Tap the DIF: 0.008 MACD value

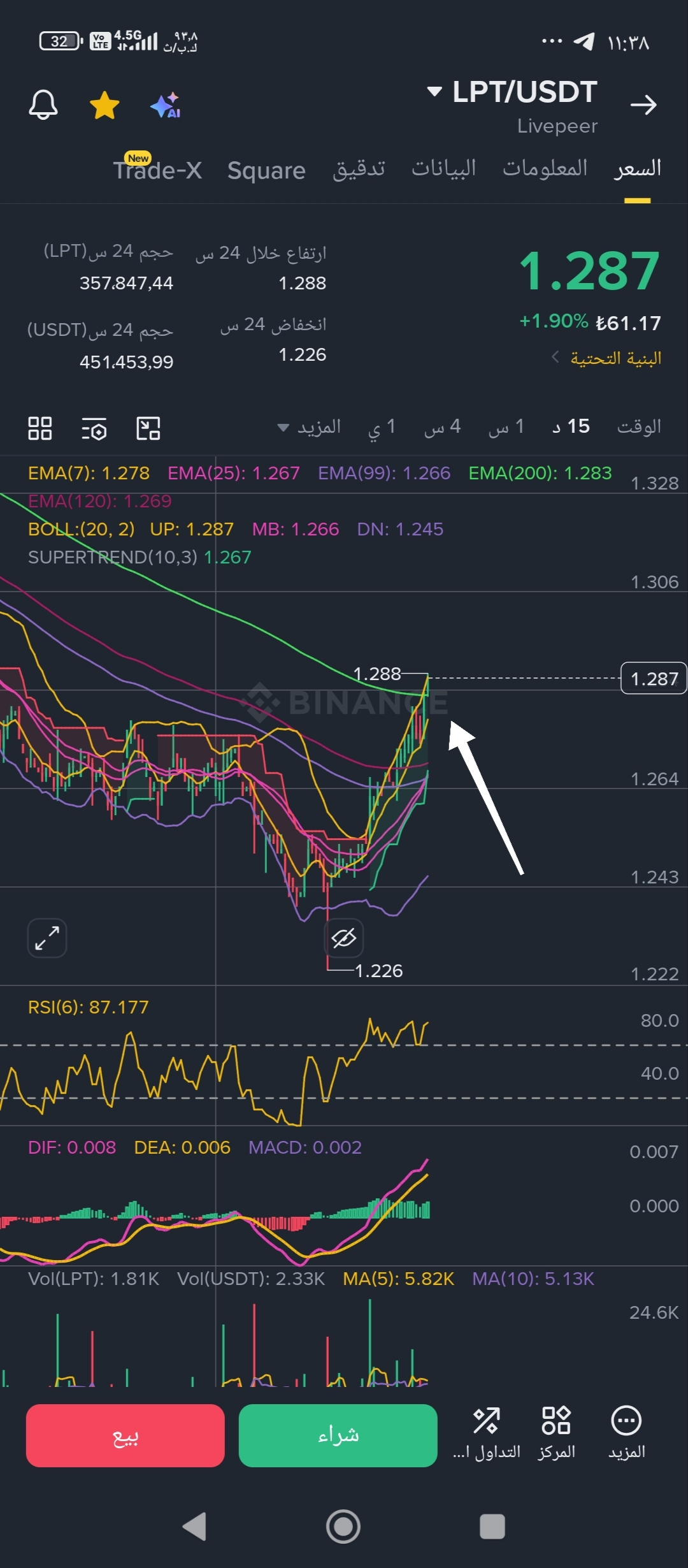click(x=72, y=1147)
